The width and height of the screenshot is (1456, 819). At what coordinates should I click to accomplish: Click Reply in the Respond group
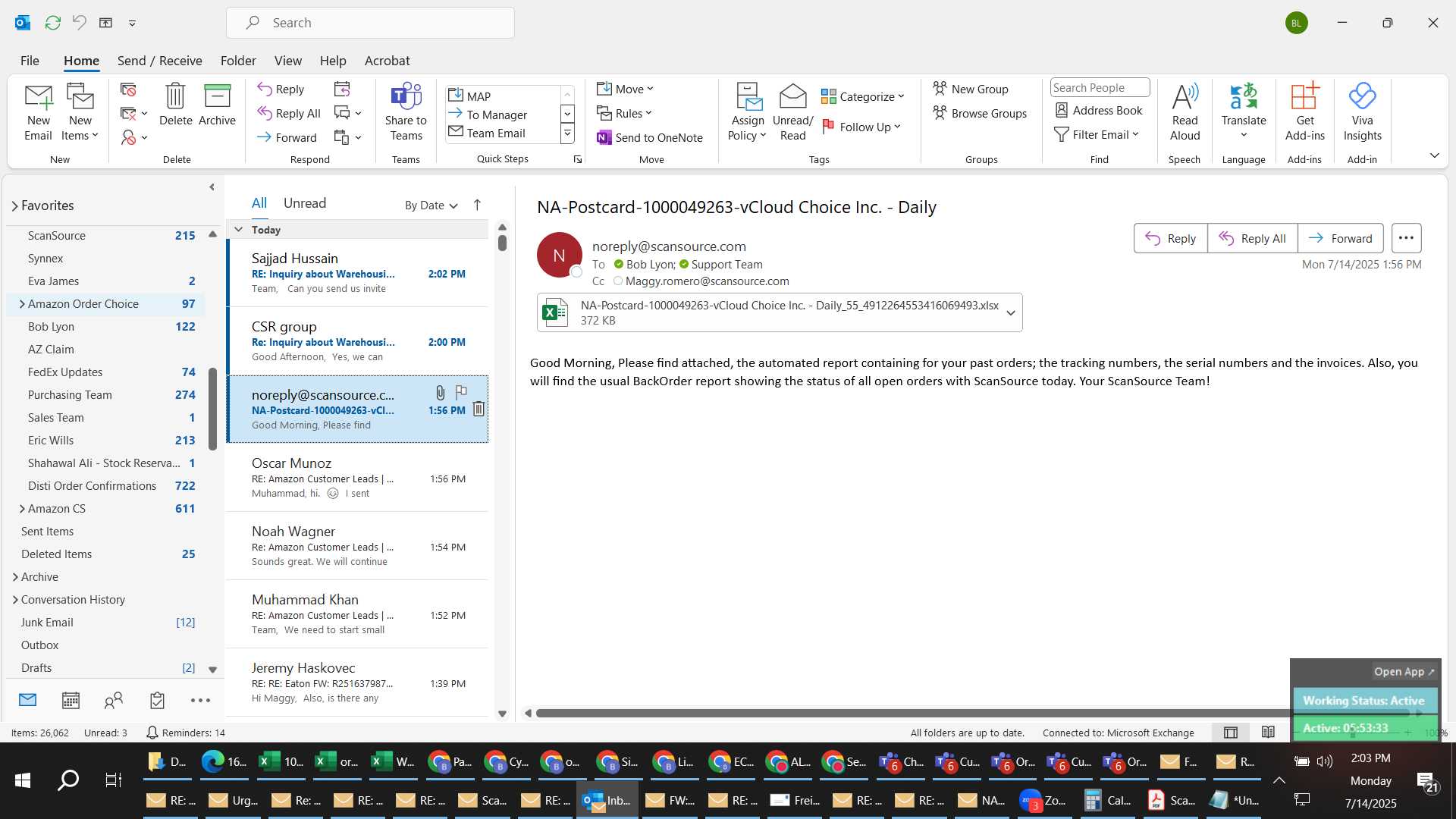click(281, 89)
